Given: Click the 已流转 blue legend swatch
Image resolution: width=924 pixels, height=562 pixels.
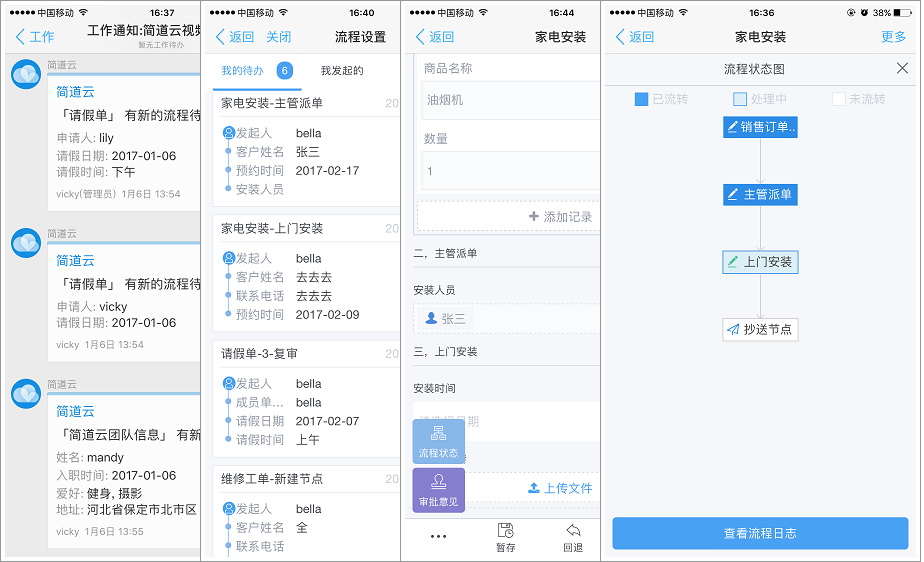Looking at the screenshot, I should click(x=641, y=99).
